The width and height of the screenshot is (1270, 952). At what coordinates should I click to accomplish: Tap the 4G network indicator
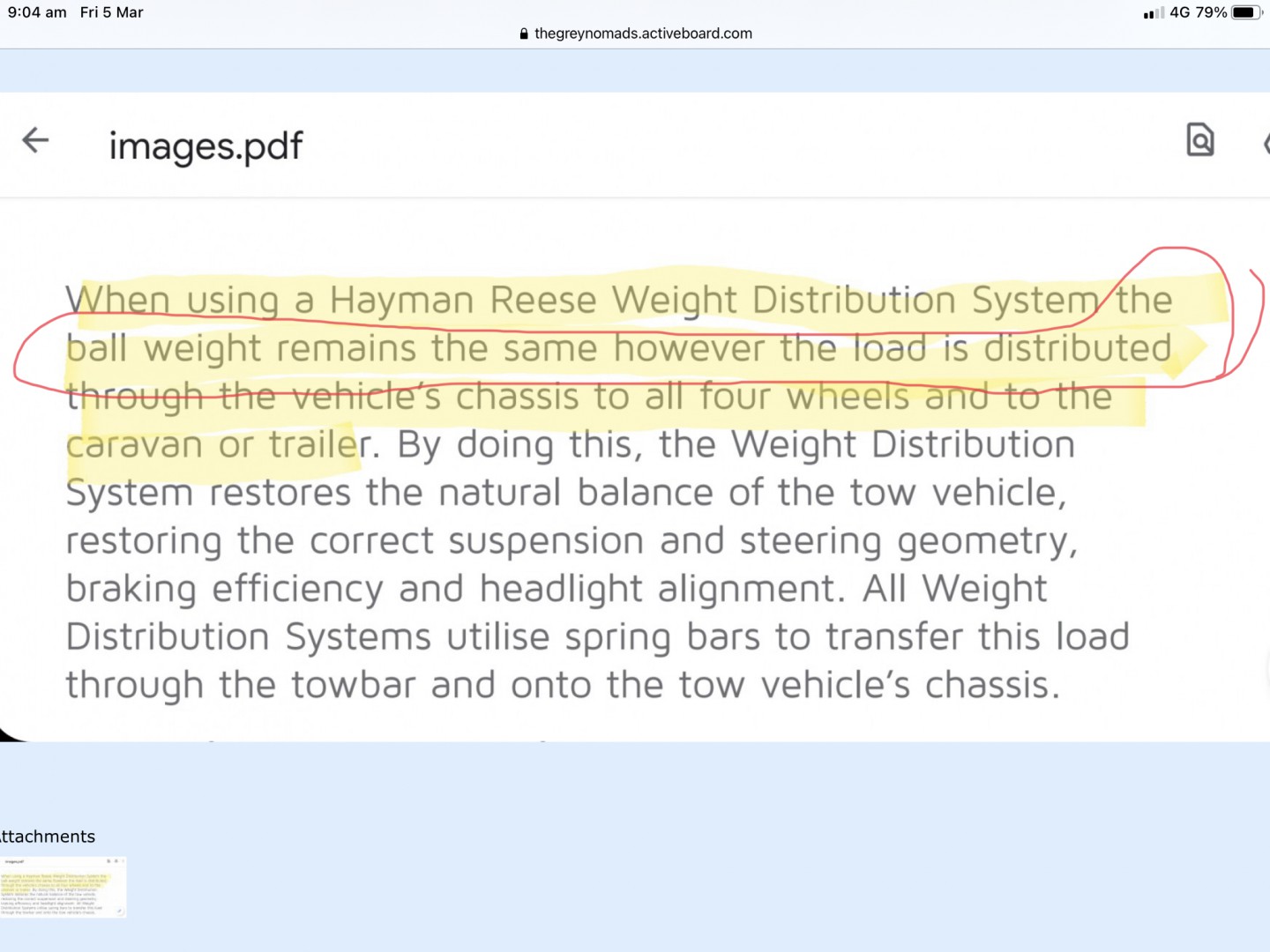[x=1179, y=12]
